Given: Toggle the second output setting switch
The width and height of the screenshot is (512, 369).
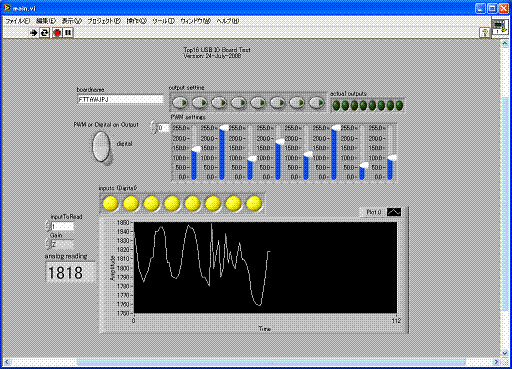Looking at the screenshot, I should point(200,103).
